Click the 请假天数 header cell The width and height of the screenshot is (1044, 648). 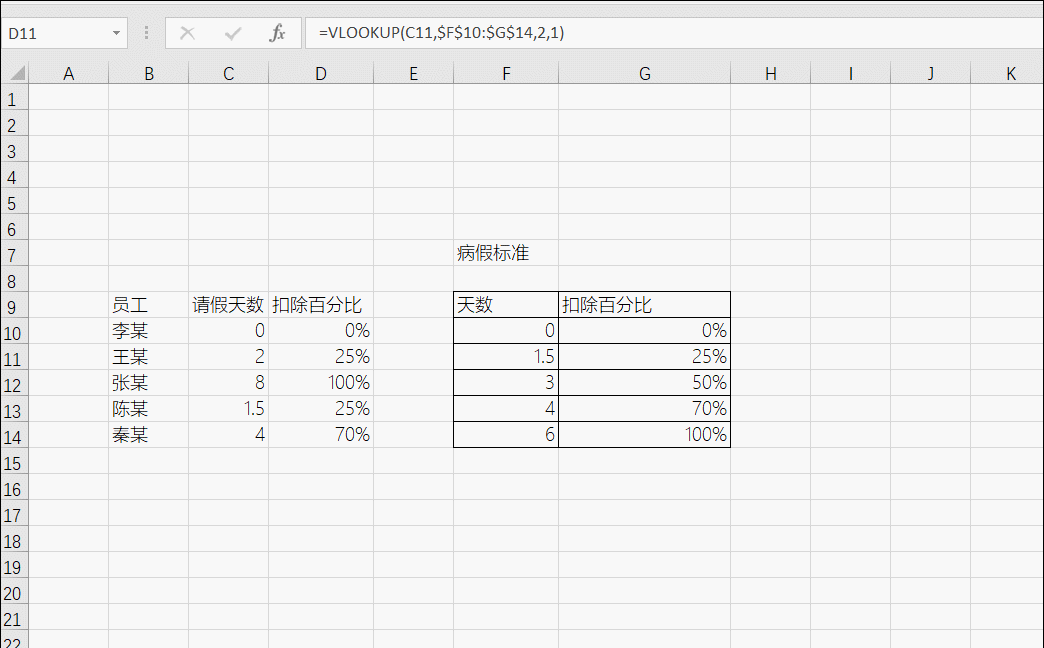(228, 305)
